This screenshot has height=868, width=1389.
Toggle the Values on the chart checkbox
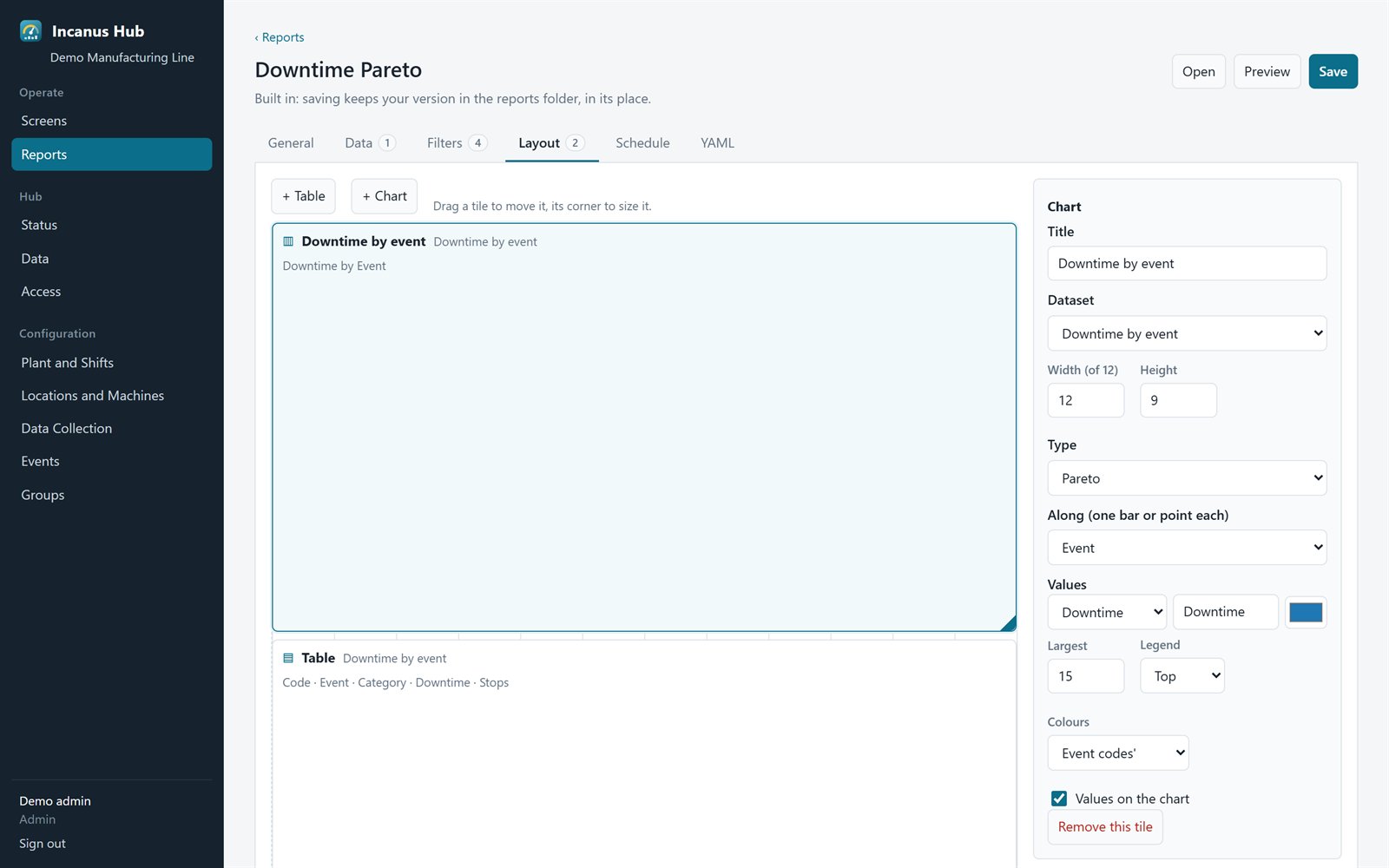pos(1059,799)
